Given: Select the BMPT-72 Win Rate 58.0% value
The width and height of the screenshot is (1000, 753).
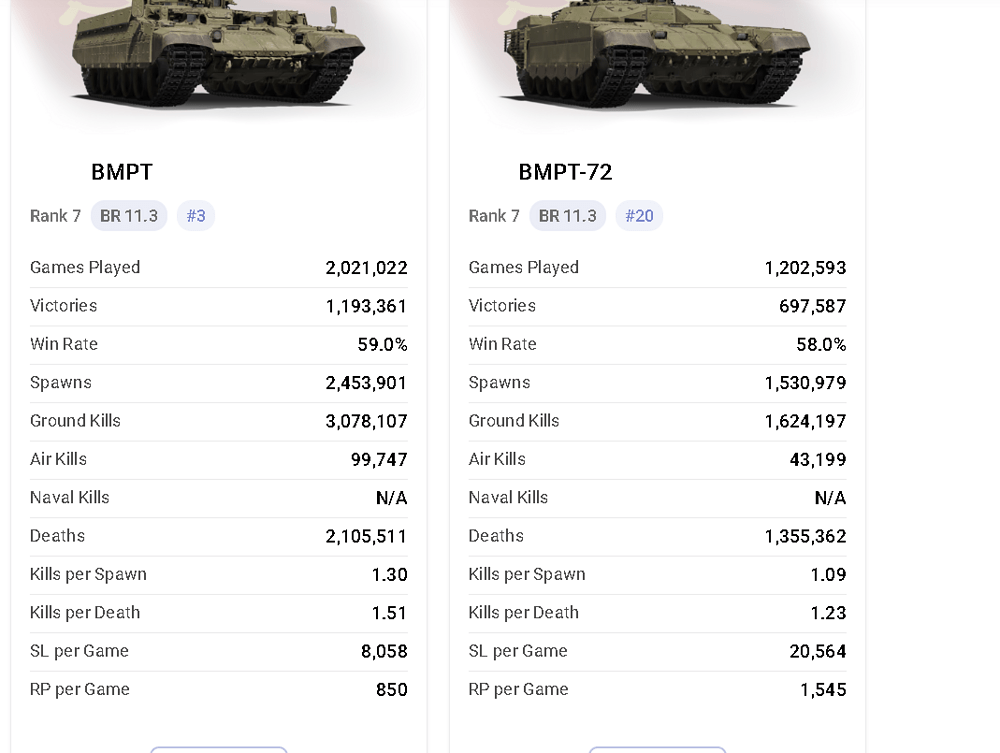Looking at the screenshot, I should 821,345.
